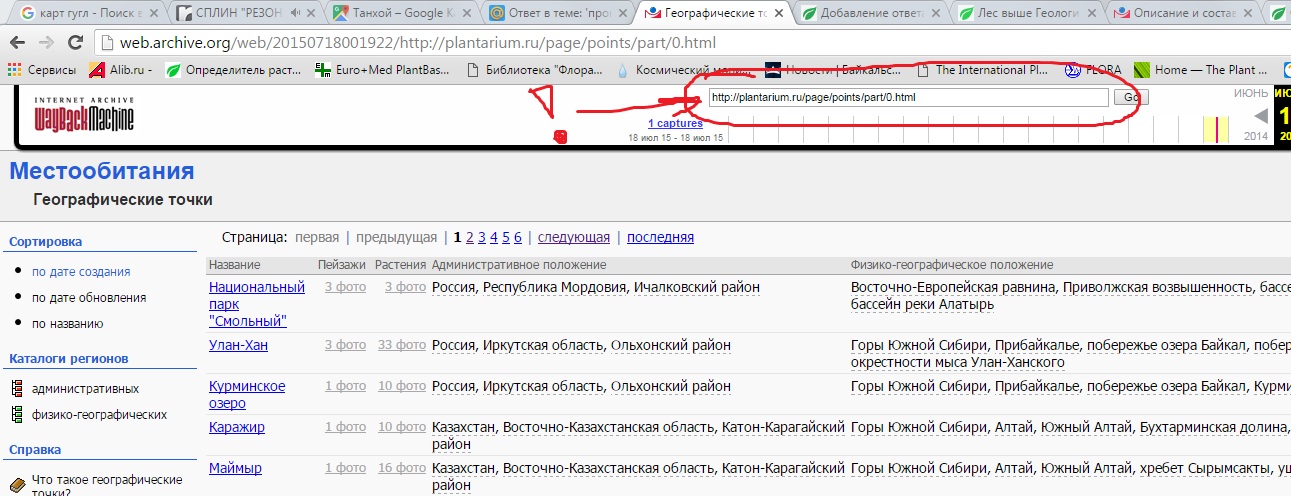Focus the Wayback URL input field
Screen dimensions: 1291x496
908,97
